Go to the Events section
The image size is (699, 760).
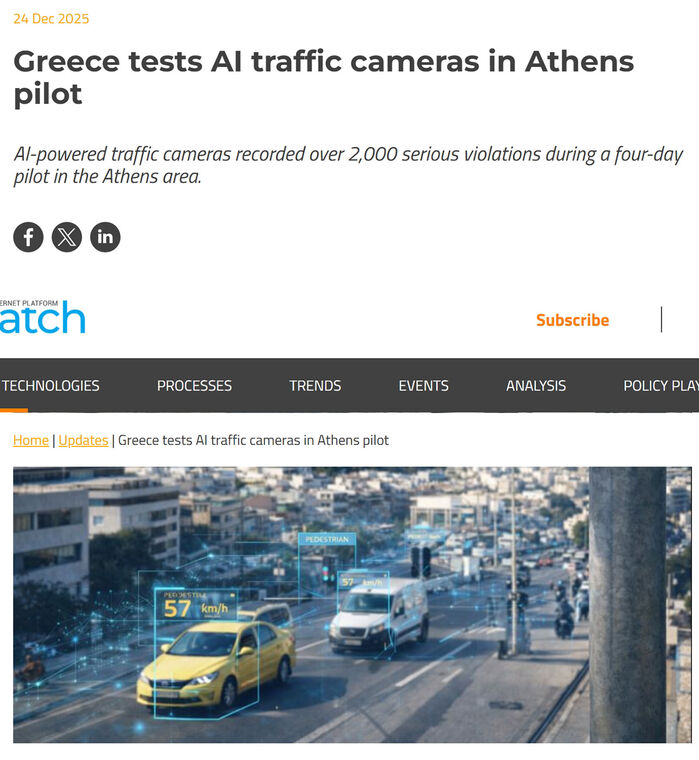[x=424, y=386]
